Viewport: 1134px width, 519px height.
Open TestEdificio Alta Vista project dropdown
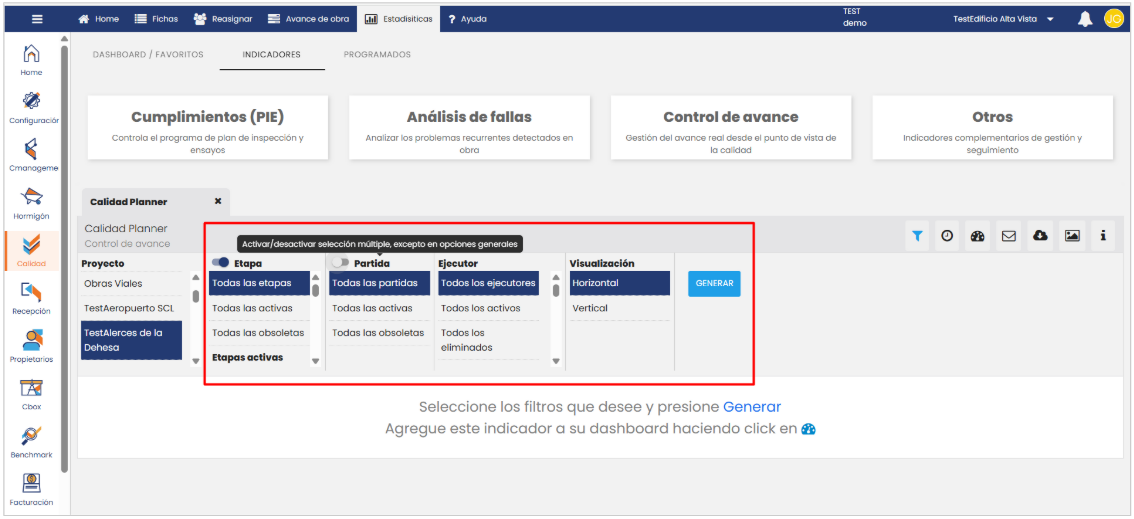click(1004, 19)
